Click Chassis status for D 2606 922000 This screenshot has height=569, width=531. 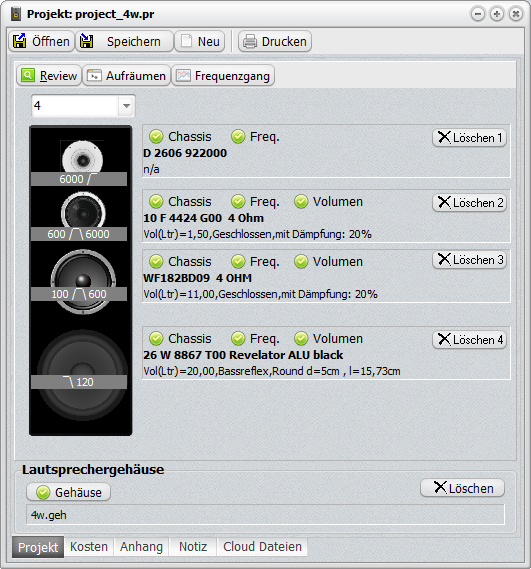coord(180,137)
